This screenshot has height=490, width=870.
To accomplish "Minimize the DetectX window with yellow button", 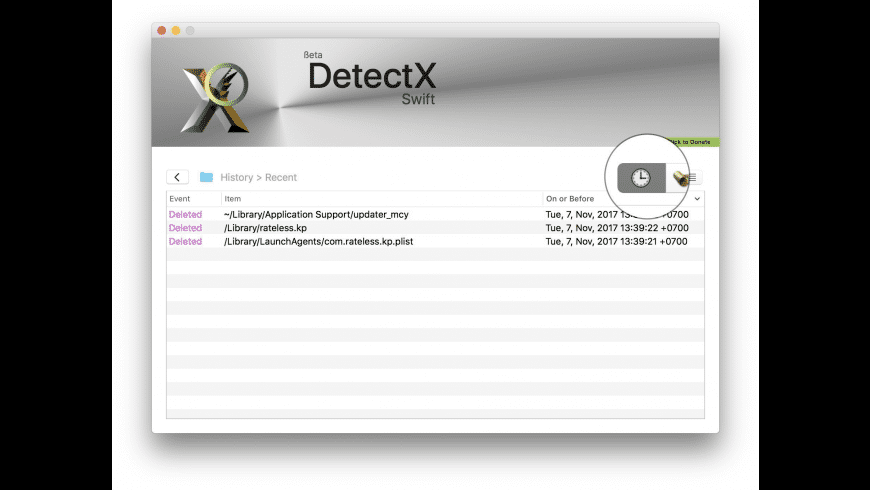I will 176,31.
